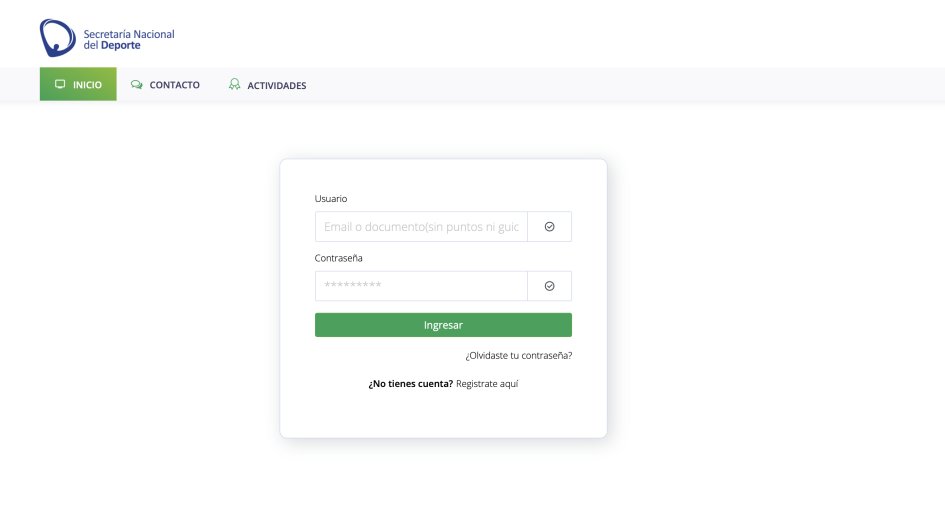Click the check circle icon beside the Usuario field
Screen dimensions: 945x509
click(549, 227)
